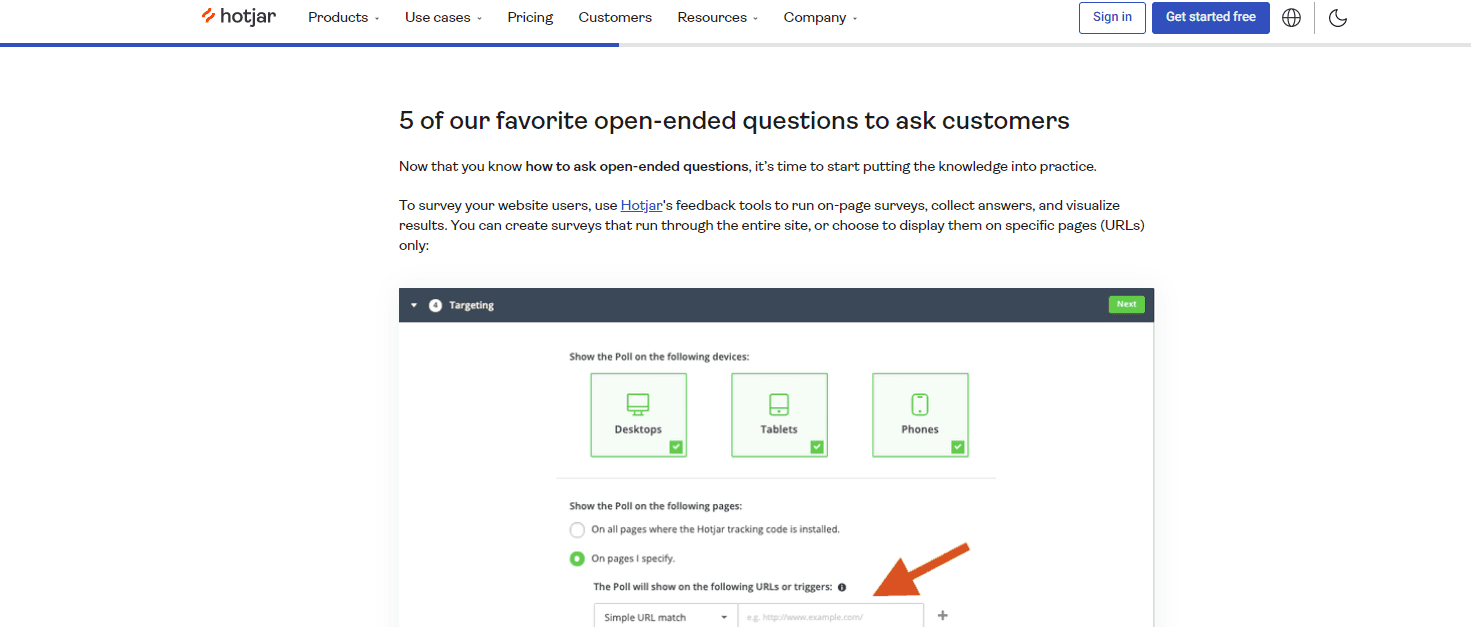Click the page heading about open-ended questions
This screenshot has height=627, width=1471.
coord(734,121)
